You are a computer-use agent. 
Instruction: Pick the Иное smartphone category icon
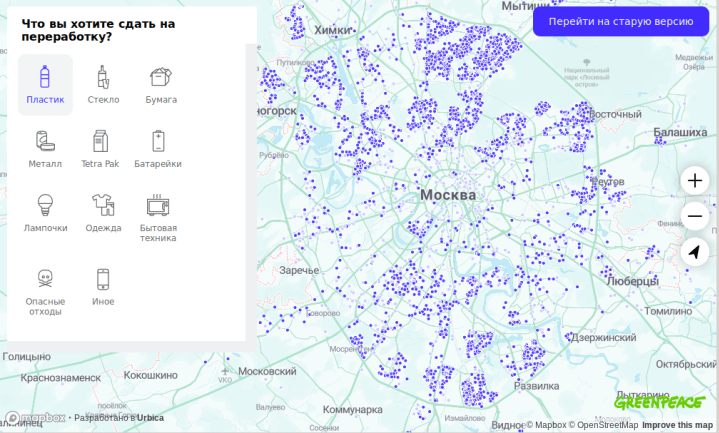point(103,287)
